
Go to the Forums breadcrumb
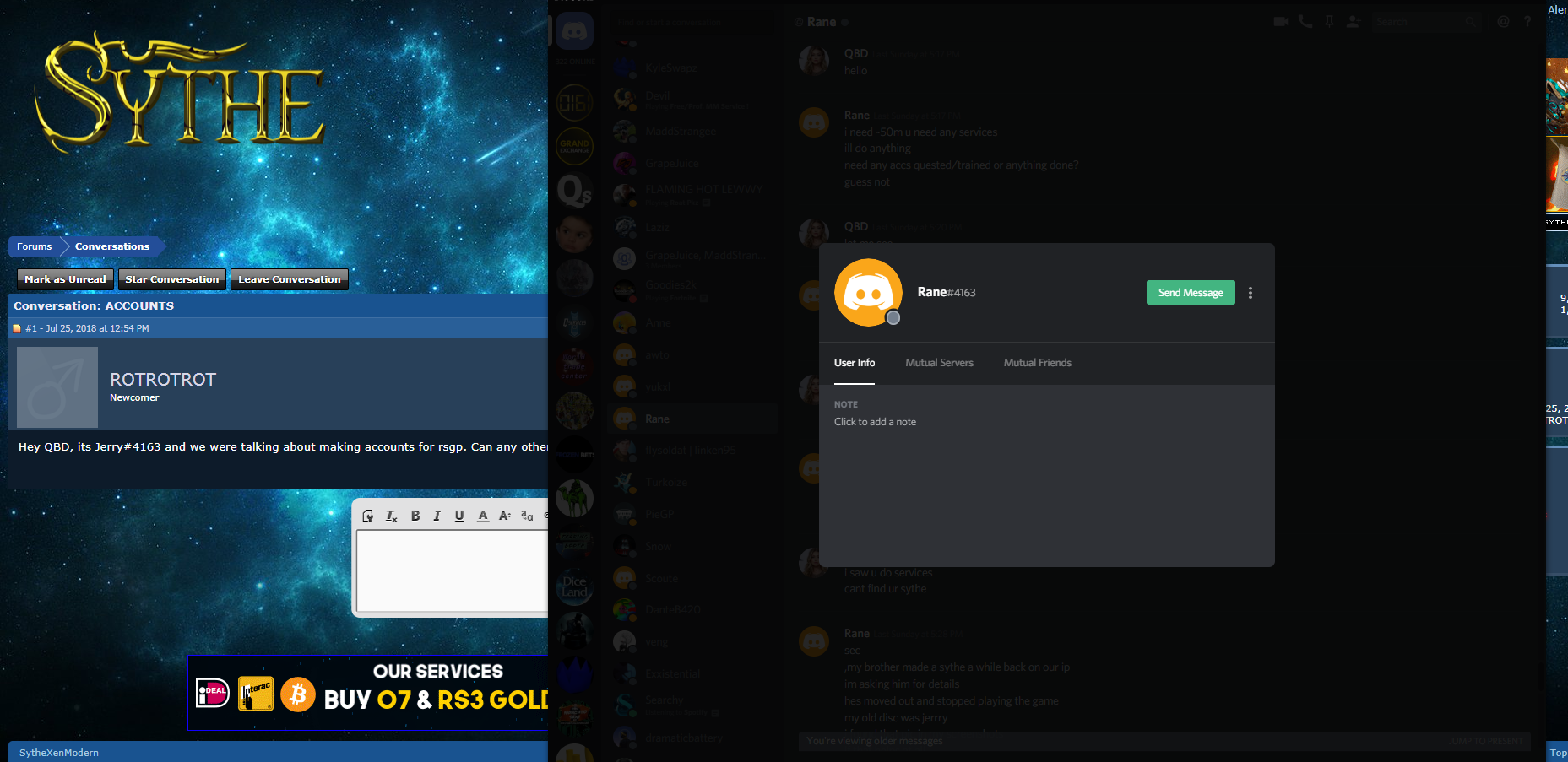click(34, 246)
